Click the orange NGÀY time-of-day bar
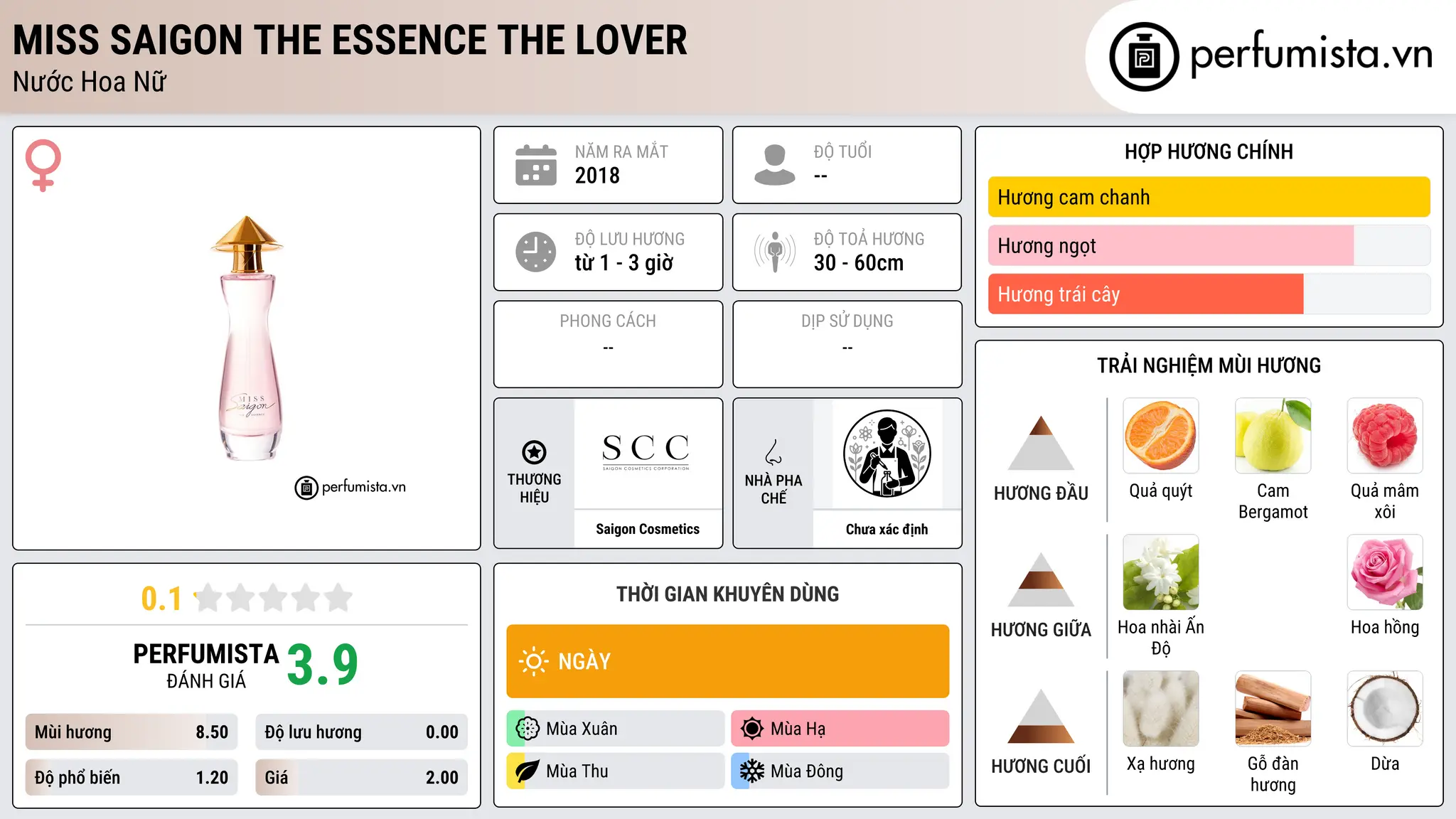 pos(727,661)
